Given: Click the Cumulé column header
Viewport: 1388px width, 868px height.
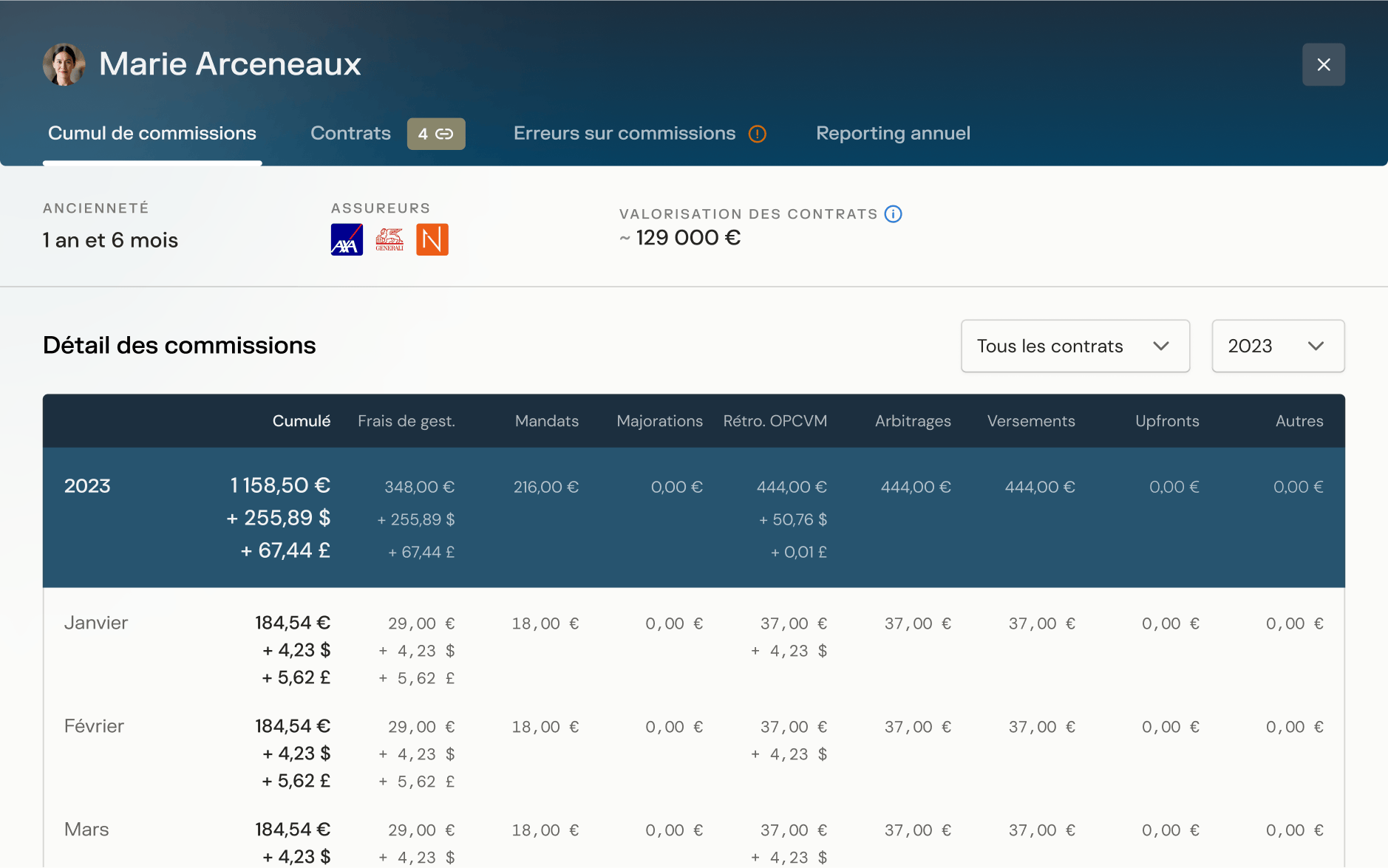Looking at the screenshot, I should [x=302, y=421].
